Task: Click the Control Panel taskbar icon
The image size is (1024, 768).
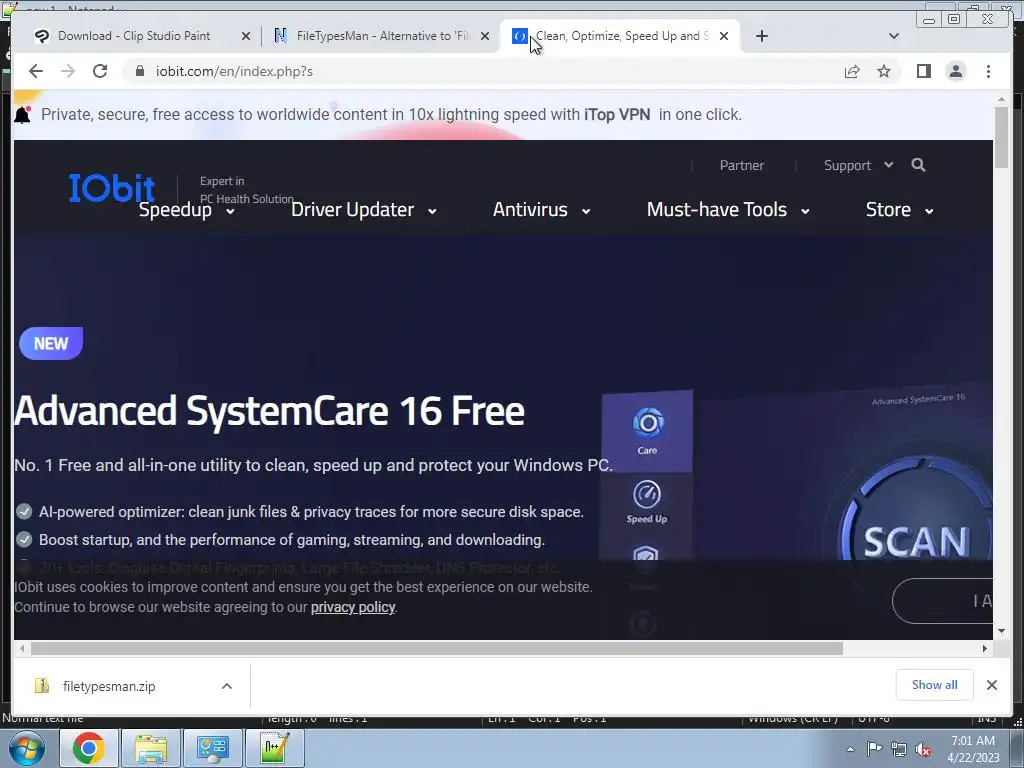Action: [213, 748]
